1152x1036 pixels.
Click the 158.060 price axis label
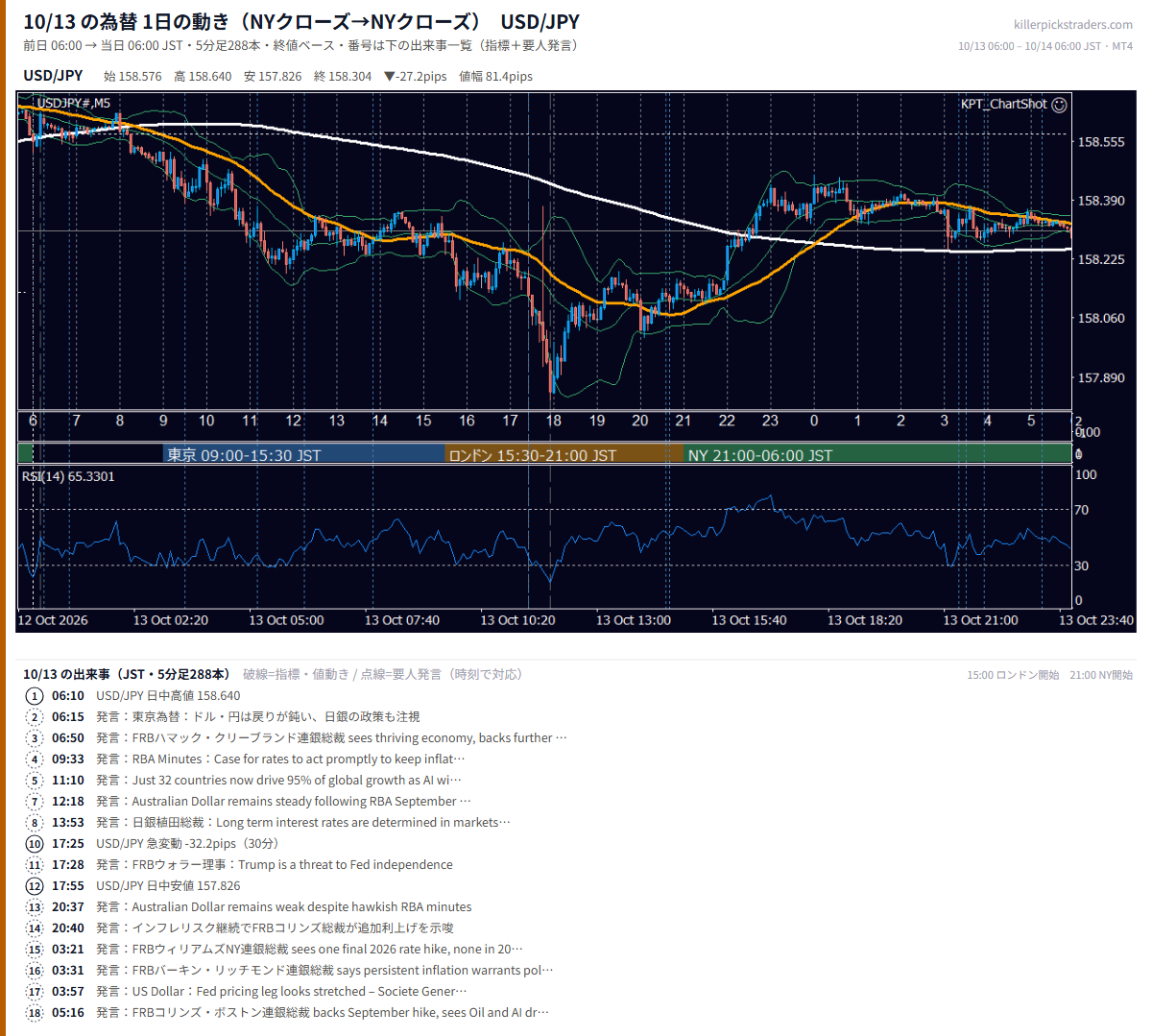coord(1101,319)
